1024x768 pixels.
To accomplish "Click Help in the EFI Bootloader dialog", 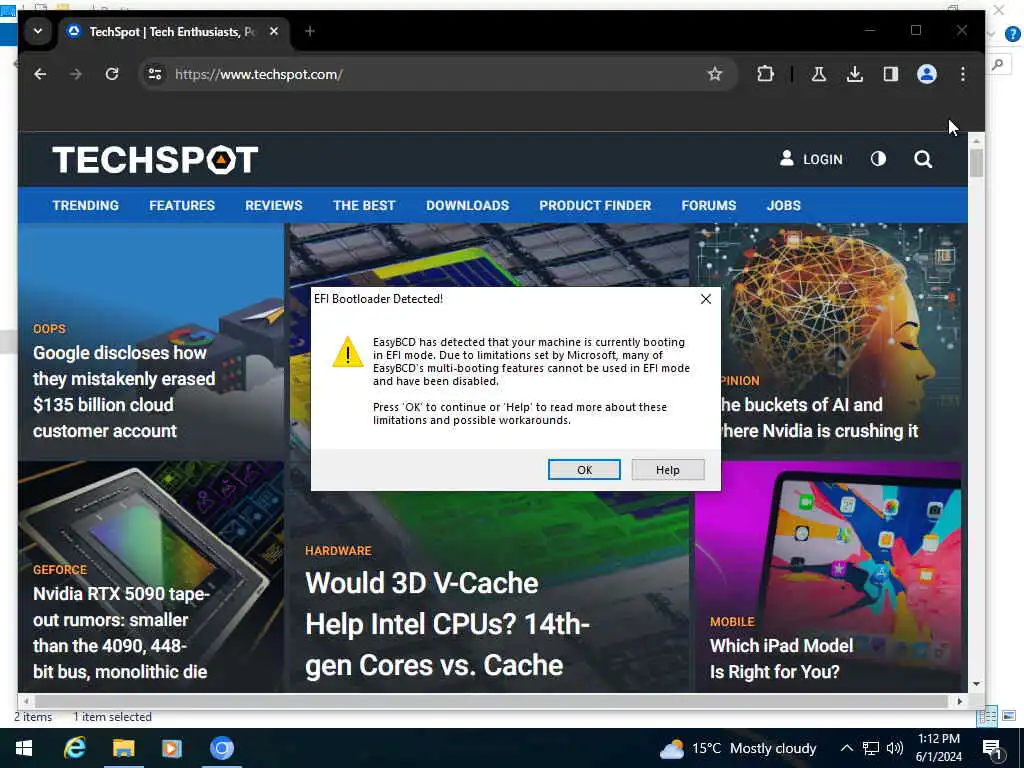I will click(x=667, y=470).
